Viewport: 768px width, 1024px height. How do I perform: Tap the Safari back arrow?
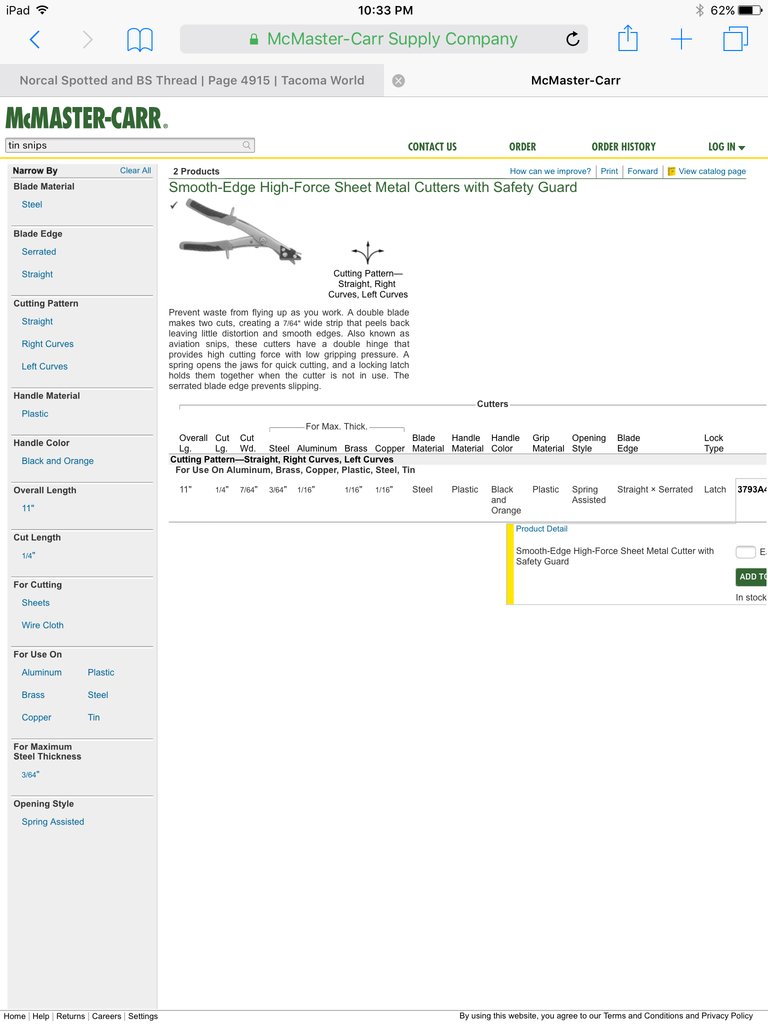(35, 39)
